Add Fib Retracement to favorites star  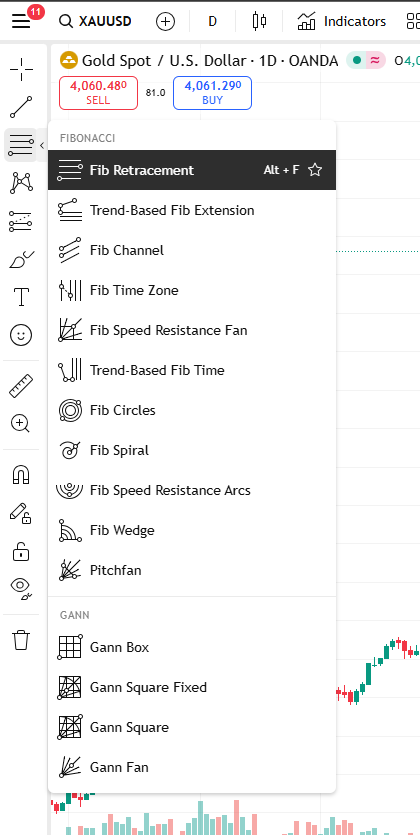pos(315,170)
